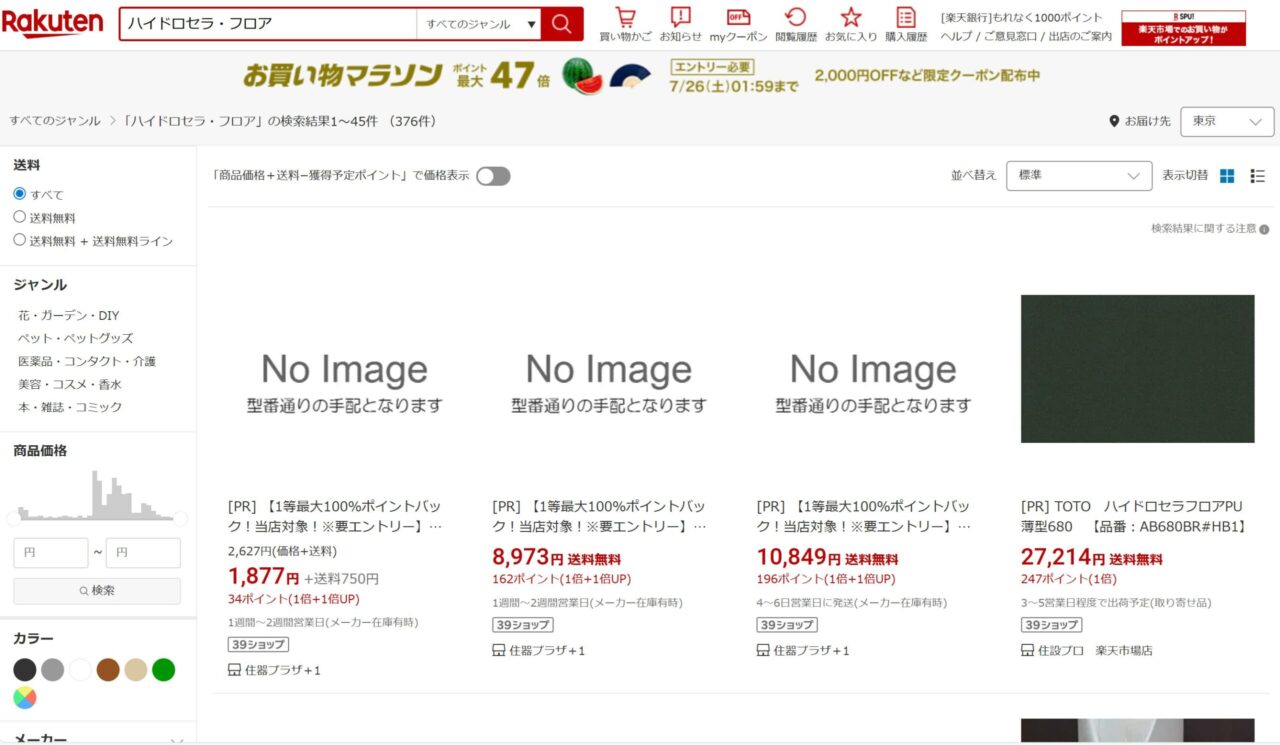This screenshot has height=745, width=1280.
Task: Open myクーポン coupon icon
Action: (x=738, y=25)
